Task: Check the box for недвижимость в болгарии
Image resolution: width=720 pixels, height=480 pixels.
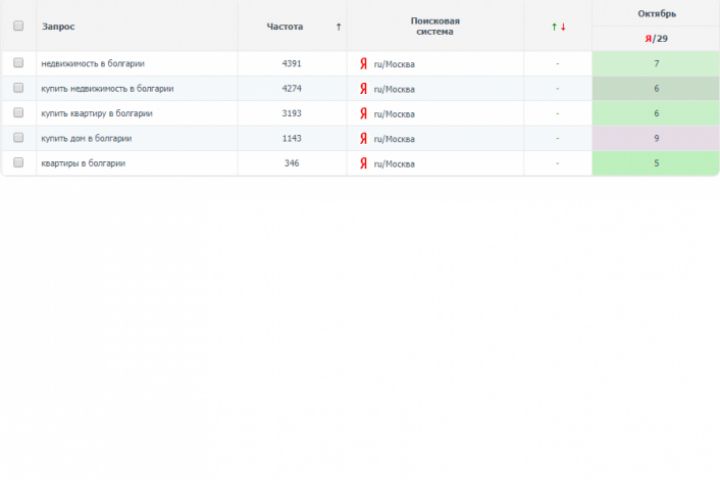Action: point(18,63)
